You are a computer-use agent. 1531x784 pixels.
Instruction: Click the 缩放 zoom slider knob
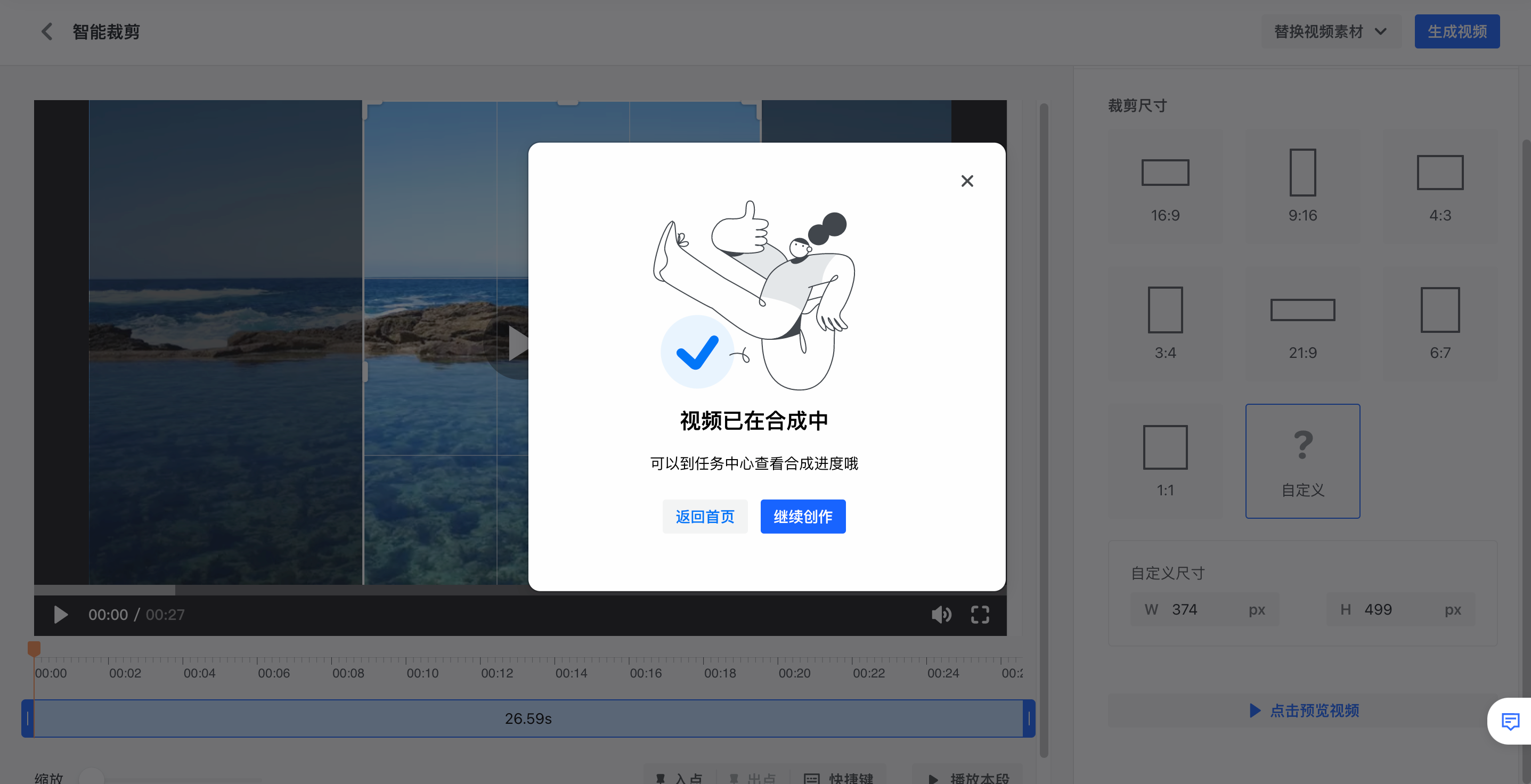point(92,778)
